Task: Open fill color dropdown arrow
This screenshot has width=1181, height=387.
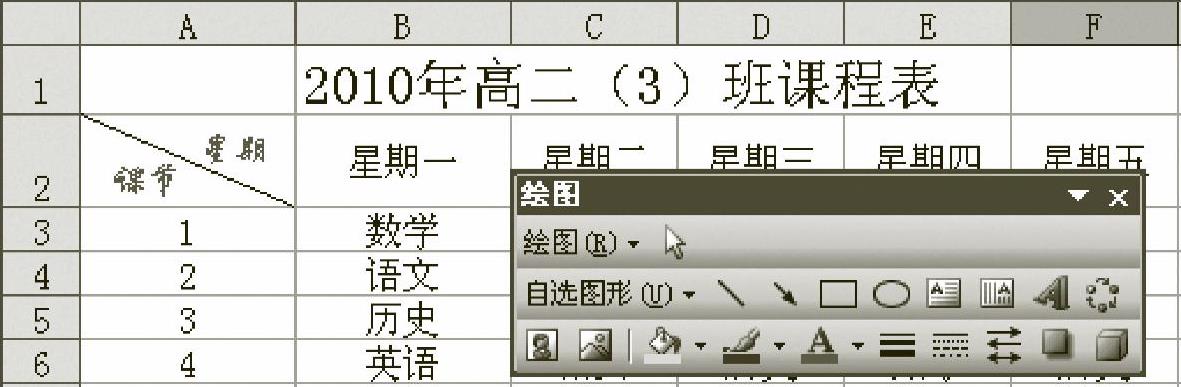Action: 700,346
